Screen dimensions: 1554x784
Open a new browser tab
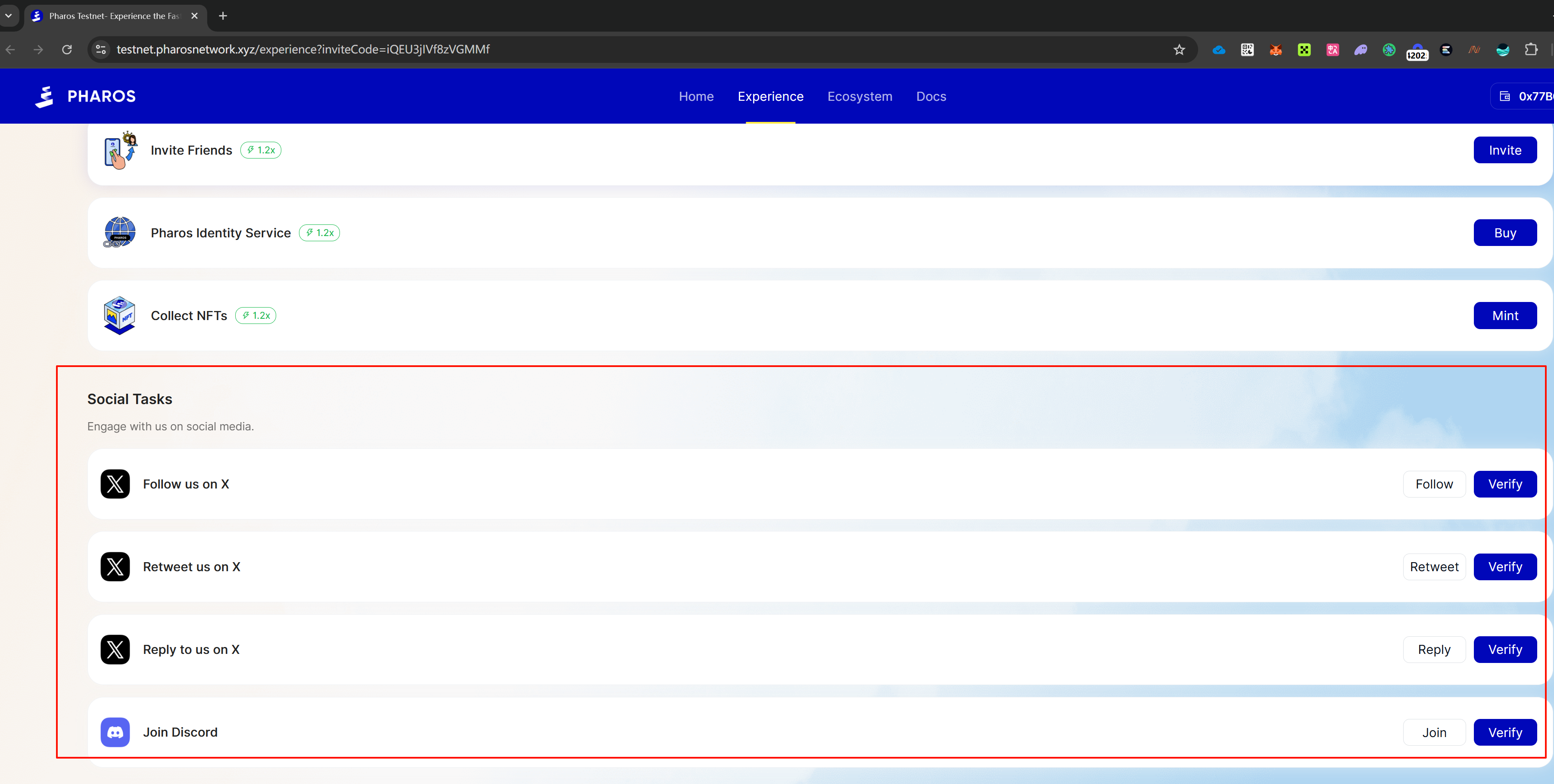click(x=223, y=16)
